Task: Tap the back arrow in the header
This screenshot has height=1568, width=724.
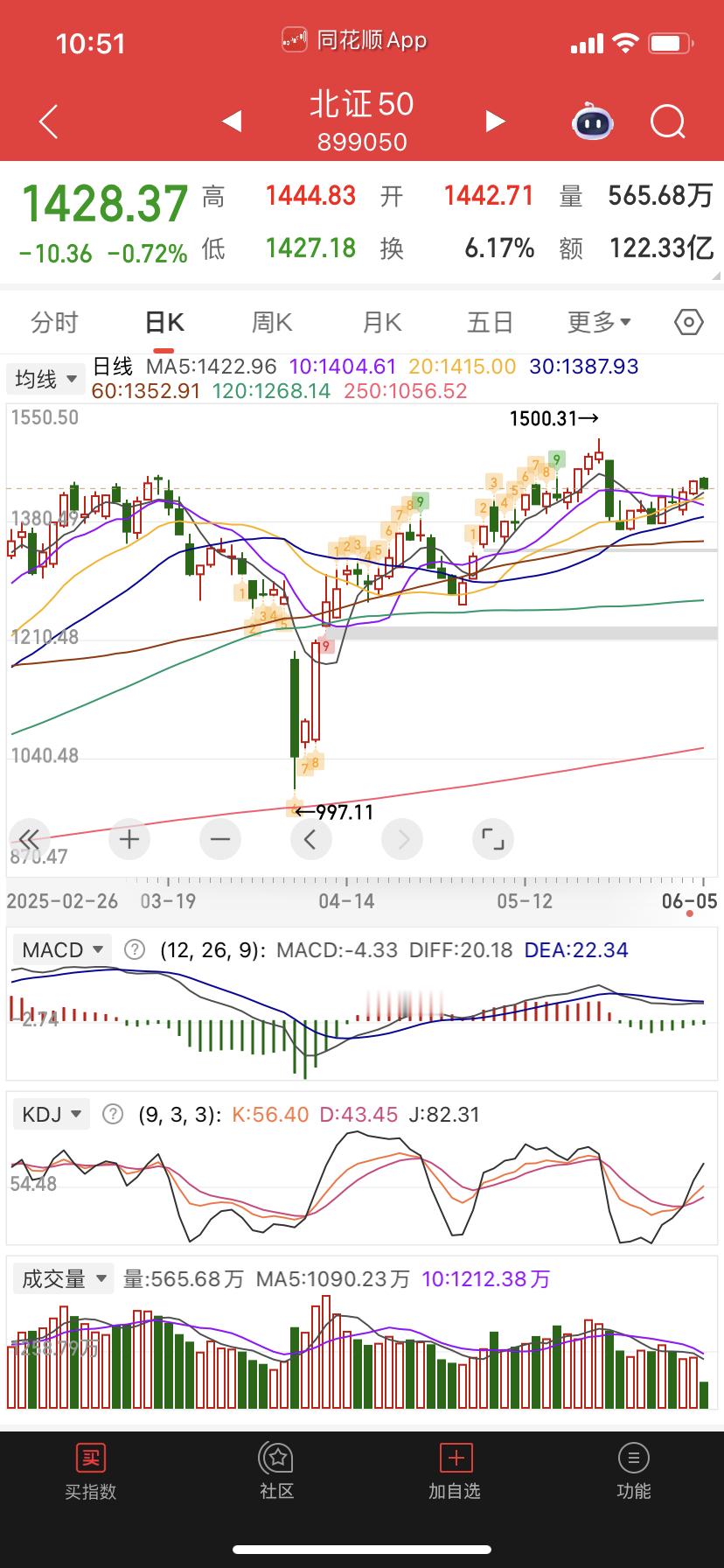Action: [49, 122]
